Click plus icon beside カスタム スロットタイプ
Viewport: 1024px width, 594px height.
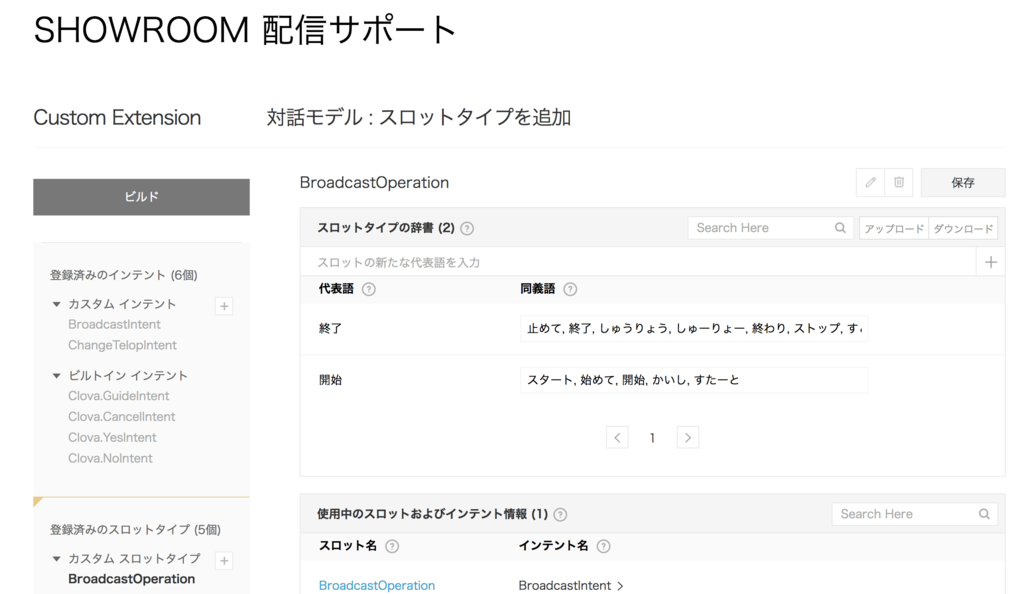(x=224, y=561)
